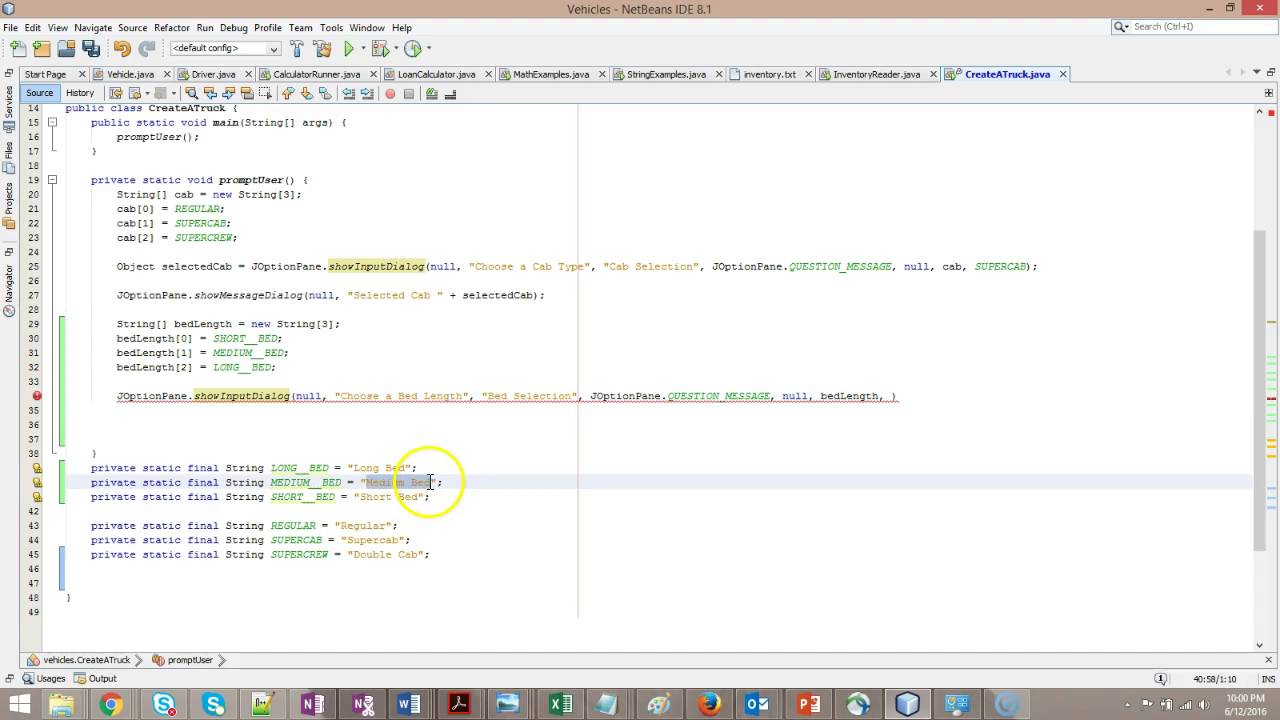Click the Open Project toolbar icon
Viewport: 1280px width, 720px height.
(x=66, y=48)
